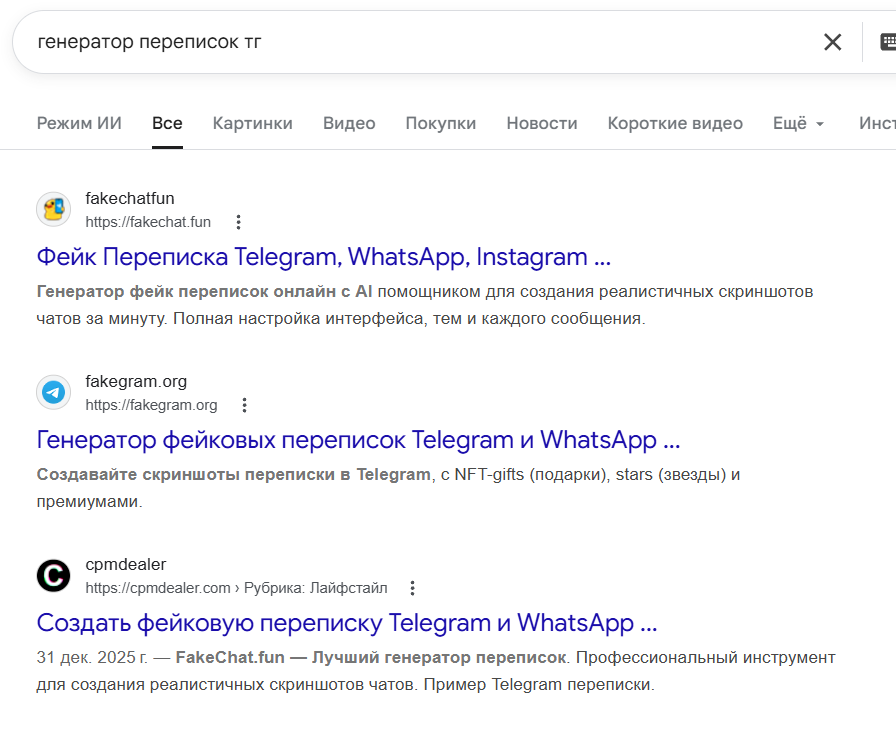This screenshot has width=896, height=737.
Task: Open the Фейк Переписка Telegram, WhatsApp, Instagram result
Action: tap(323, 257)
